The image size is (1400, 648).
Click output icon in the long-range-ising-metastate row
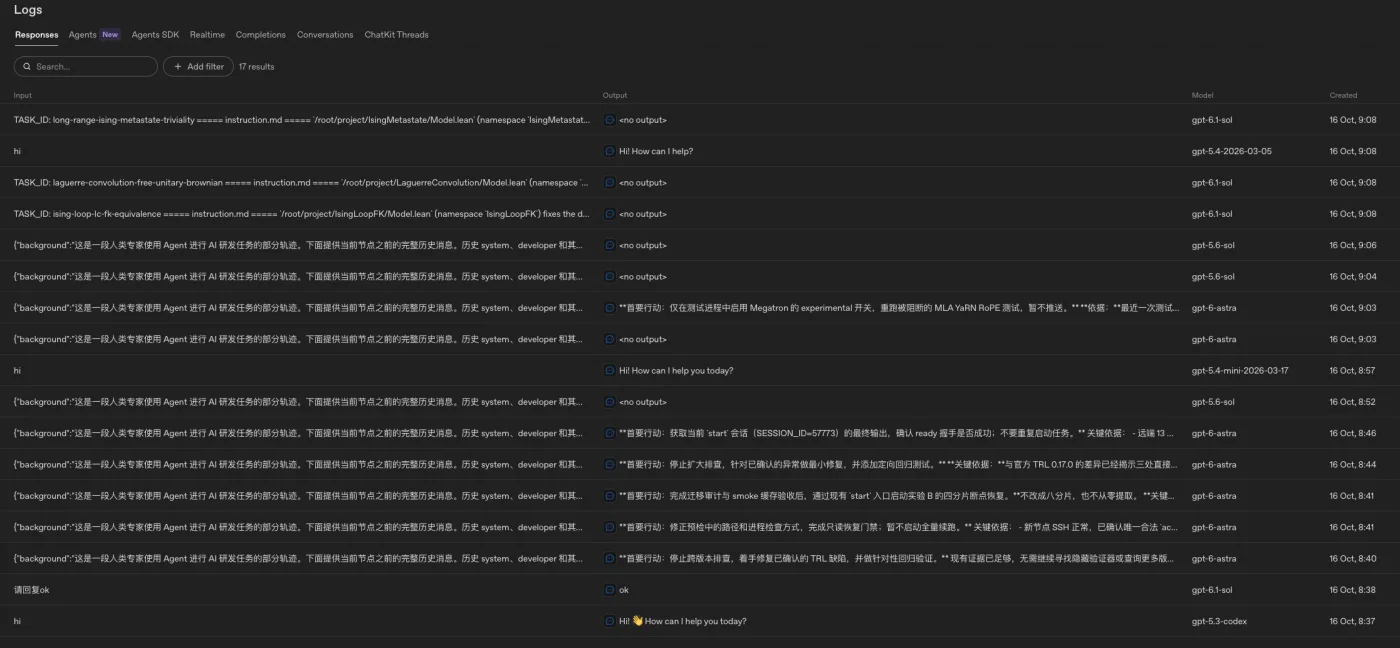(x=610, y=120)
